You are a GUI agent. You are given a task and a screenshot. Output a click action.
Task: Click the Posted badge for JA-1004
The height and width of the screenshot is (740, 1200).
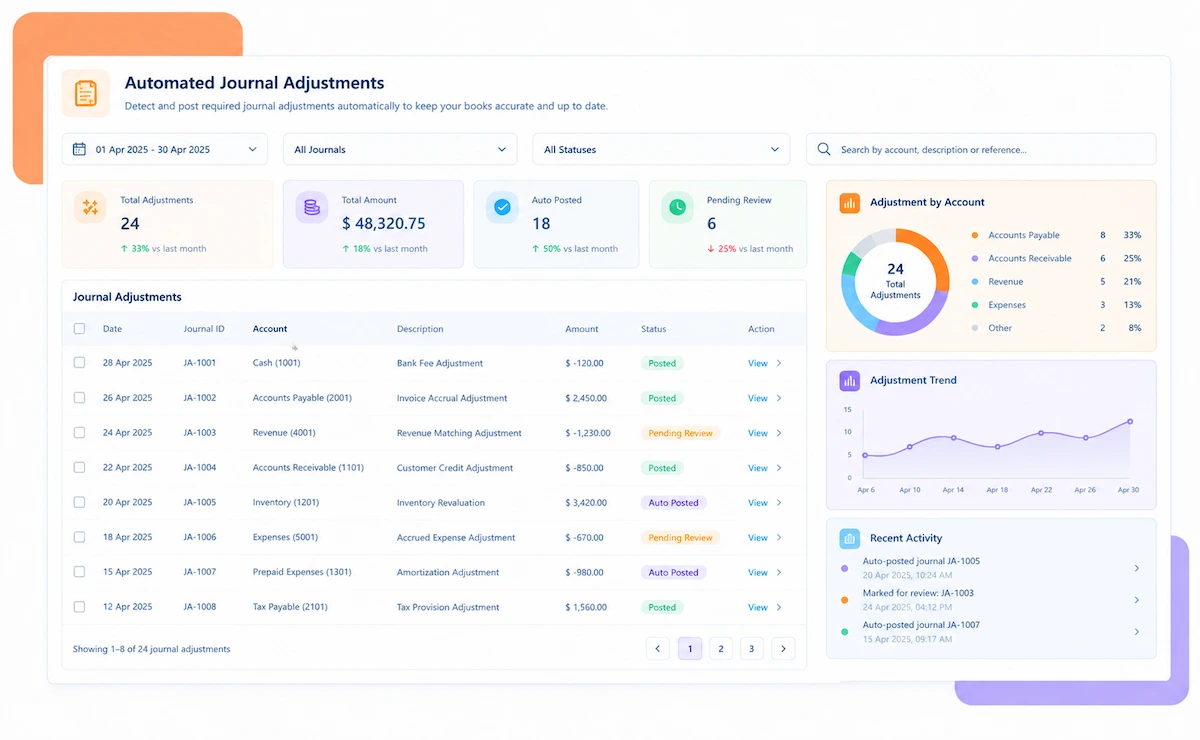tap(662, 468)
